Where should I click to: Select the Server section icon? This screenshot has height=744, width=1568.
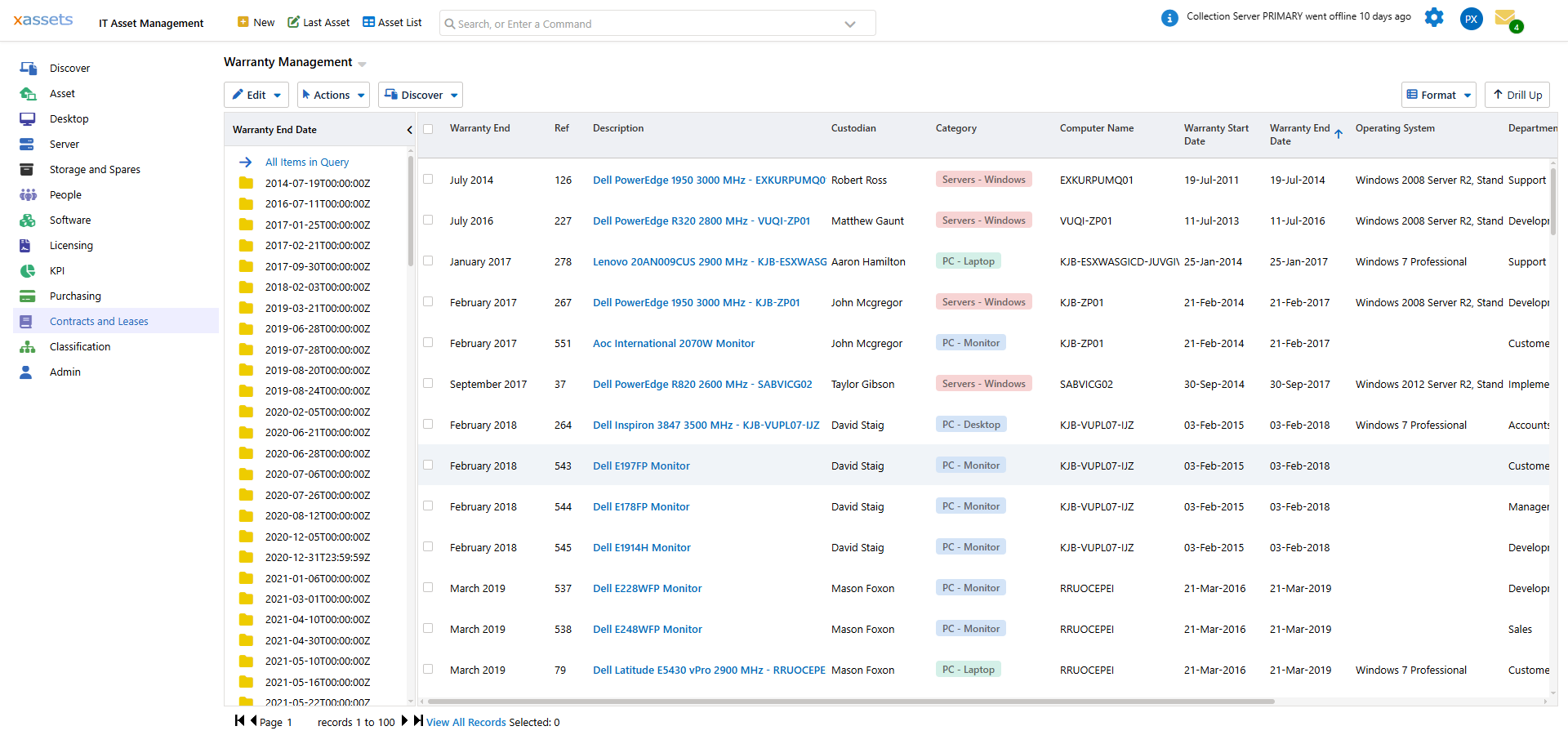27,144
